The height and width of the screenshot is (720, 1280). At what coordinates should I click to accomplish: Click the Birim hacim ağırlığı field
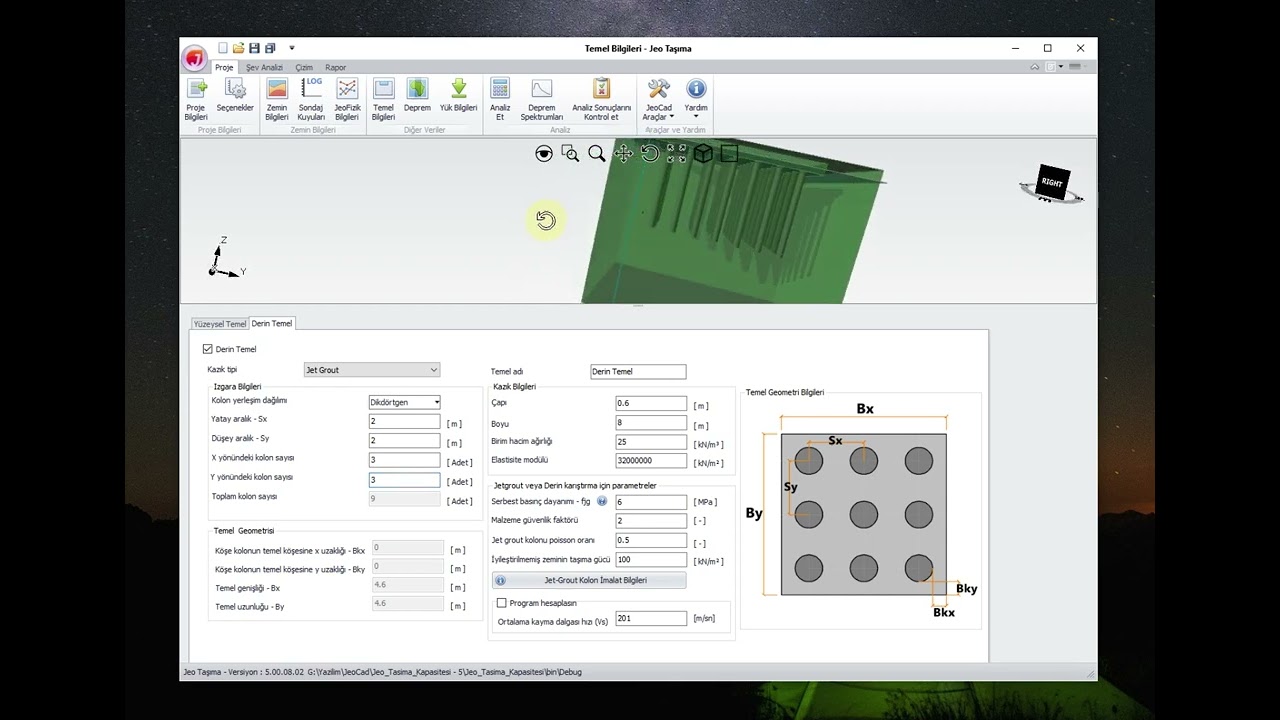pos(651,442)
